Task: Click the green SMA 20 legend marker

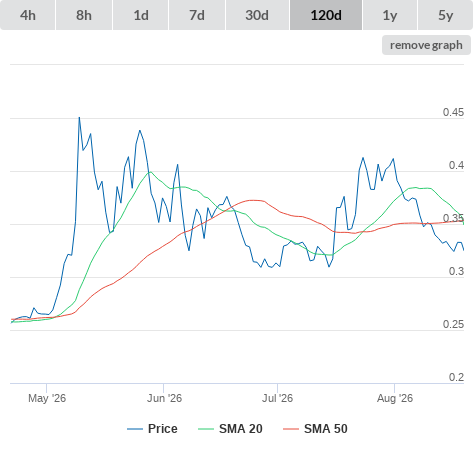Action: click(x=206, y=429)
